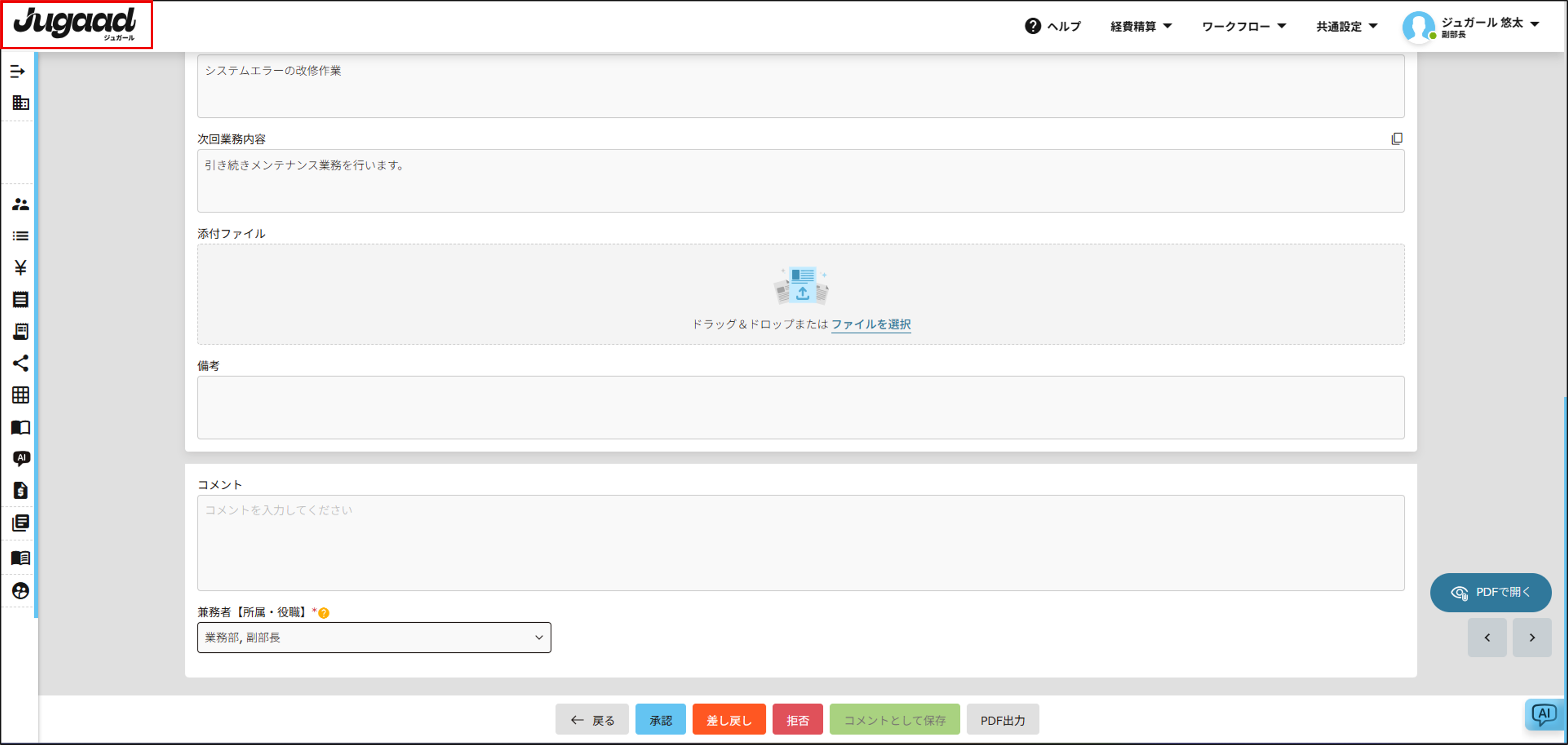Image resolution: width=1568 pixels, height=745 pixels.
Task: Click into the コメント text area
Action: pyautogui.click(x=800, y=543)
